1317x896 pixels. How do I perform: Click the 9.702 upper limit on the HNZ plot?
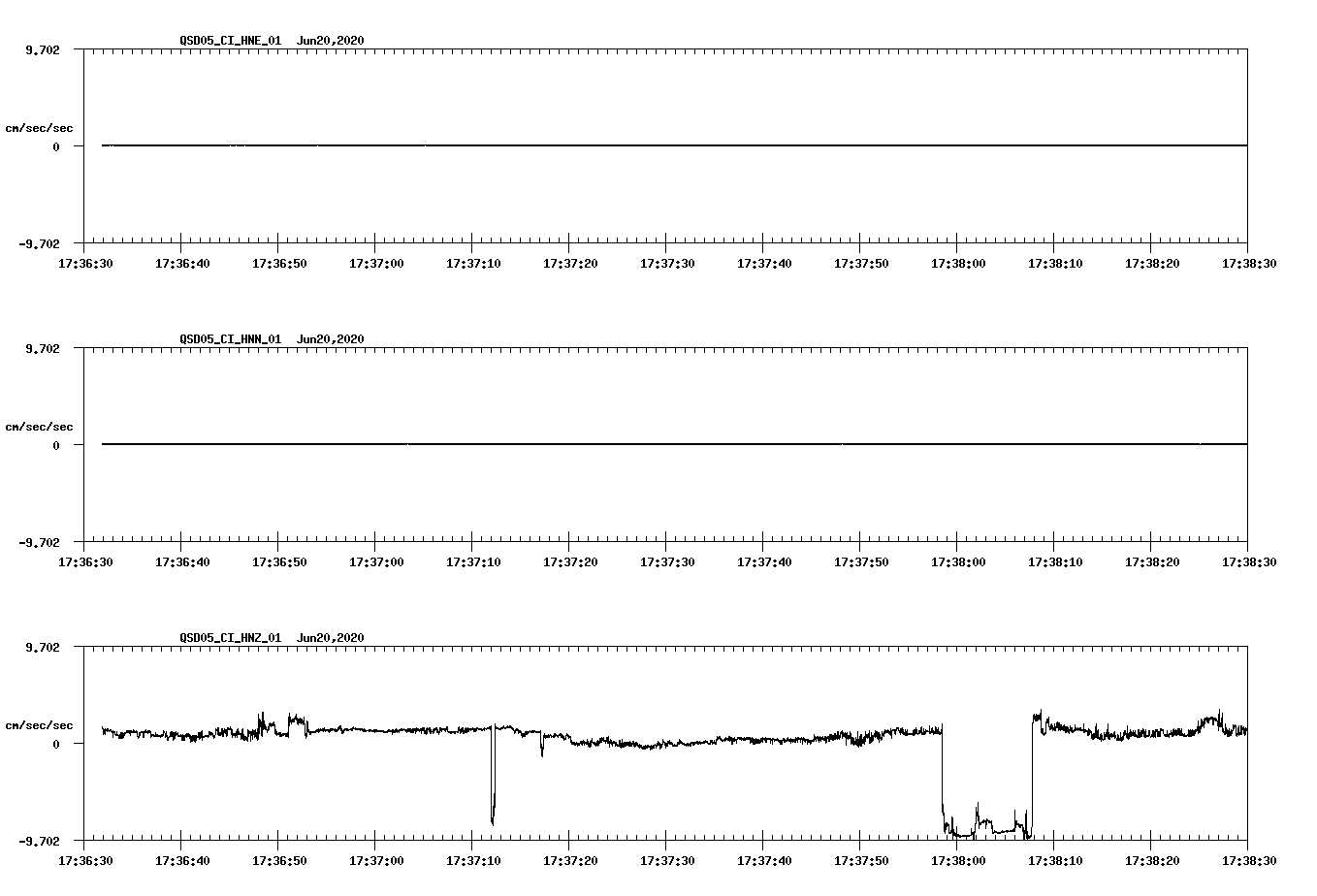pos(43,647)
